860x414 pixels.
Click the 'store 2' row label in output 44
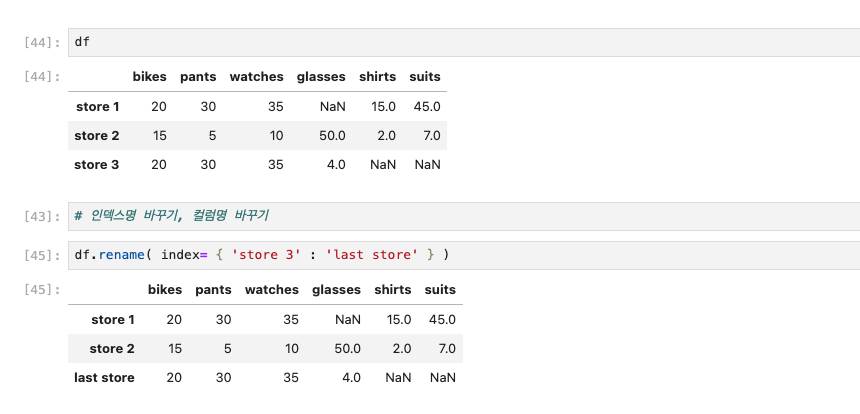(x=97, y=135)
